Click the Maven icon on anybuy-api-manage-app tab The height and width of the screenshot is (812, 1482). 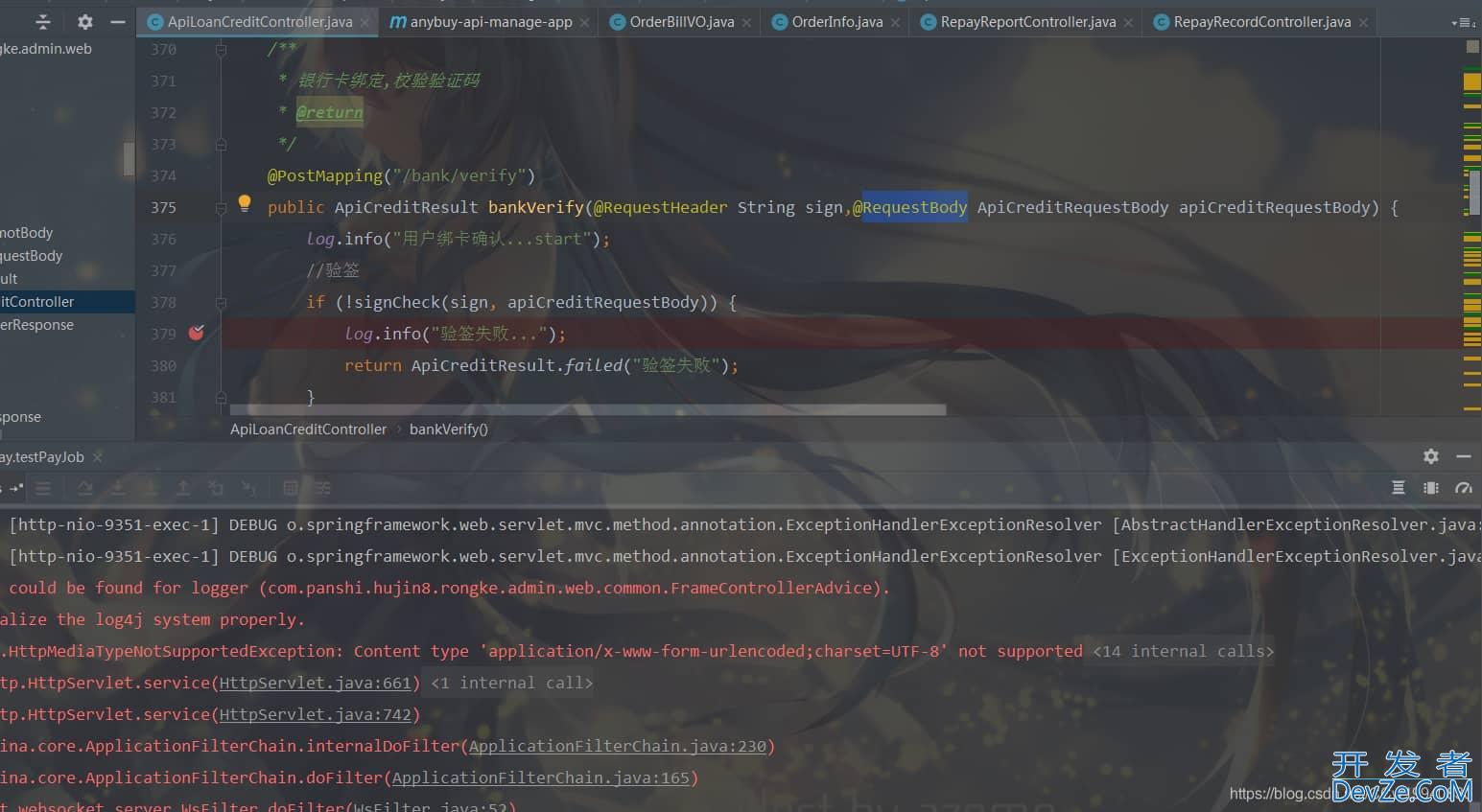click(x=398, y=22)
